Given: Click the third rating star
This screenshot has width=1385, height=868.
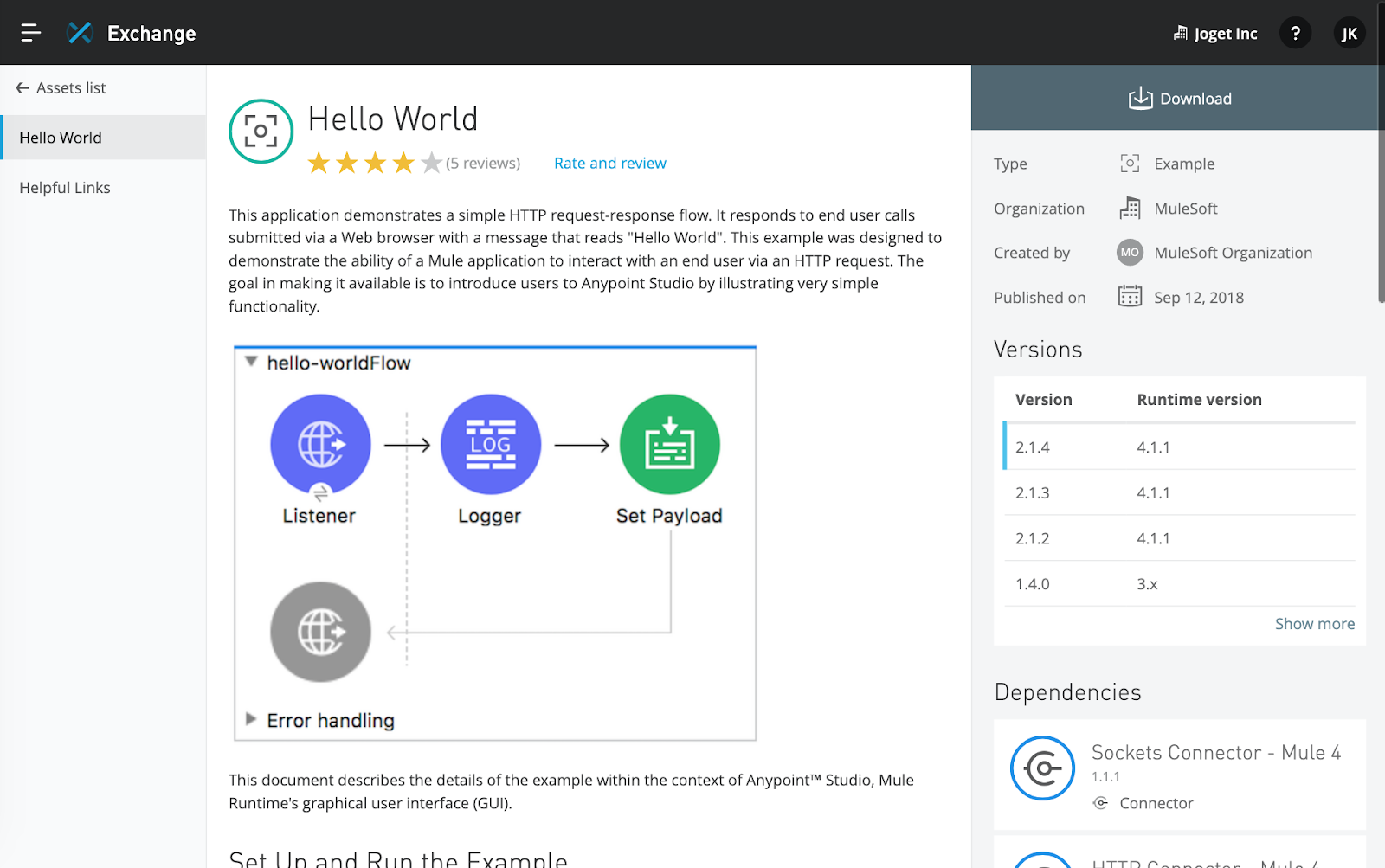Looking at the screenshot, I should (375, 163).
